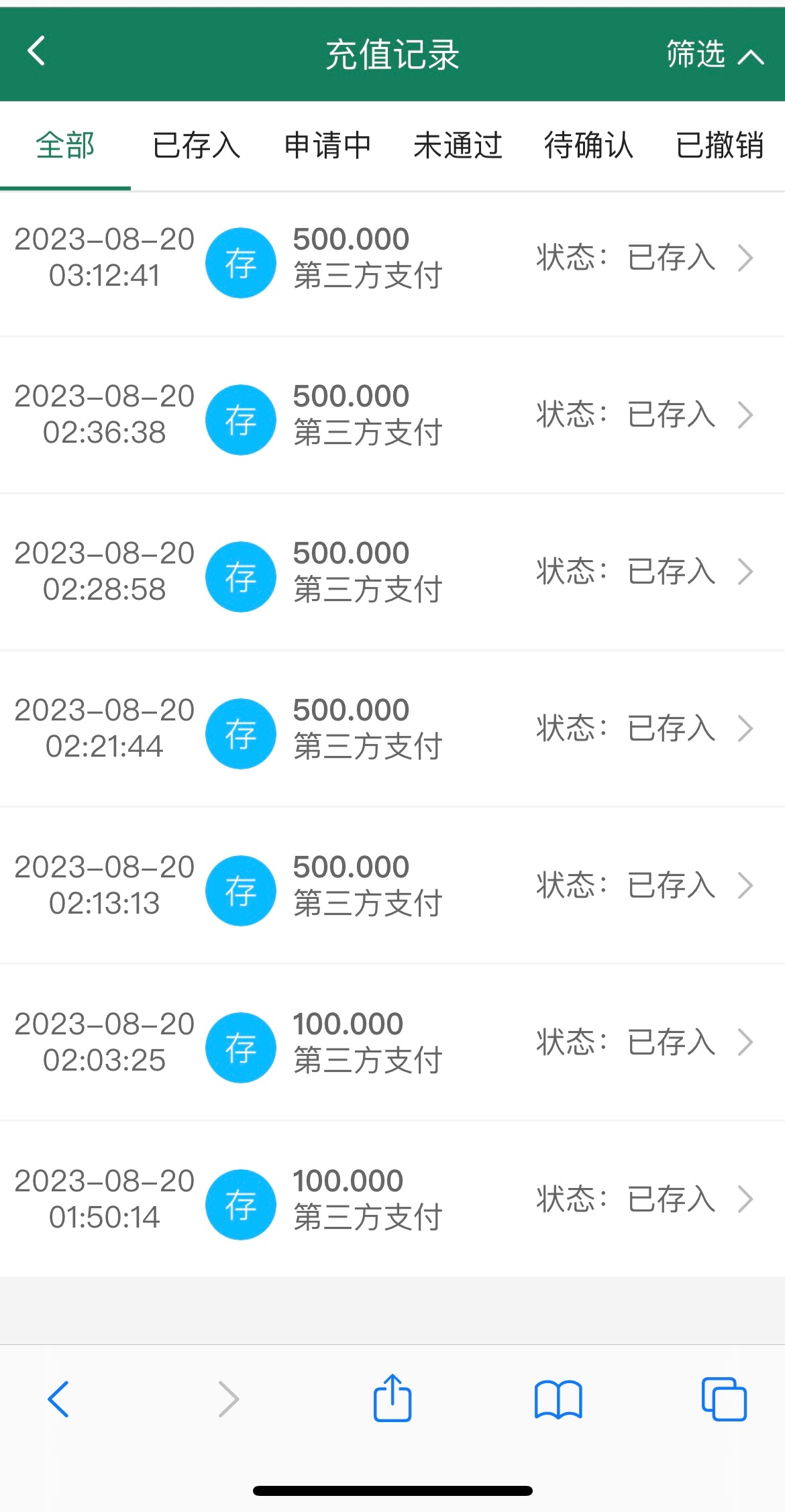785x1512 pixels.
Task: Switch to the 已撤销 tab
Action: point(719,146)
